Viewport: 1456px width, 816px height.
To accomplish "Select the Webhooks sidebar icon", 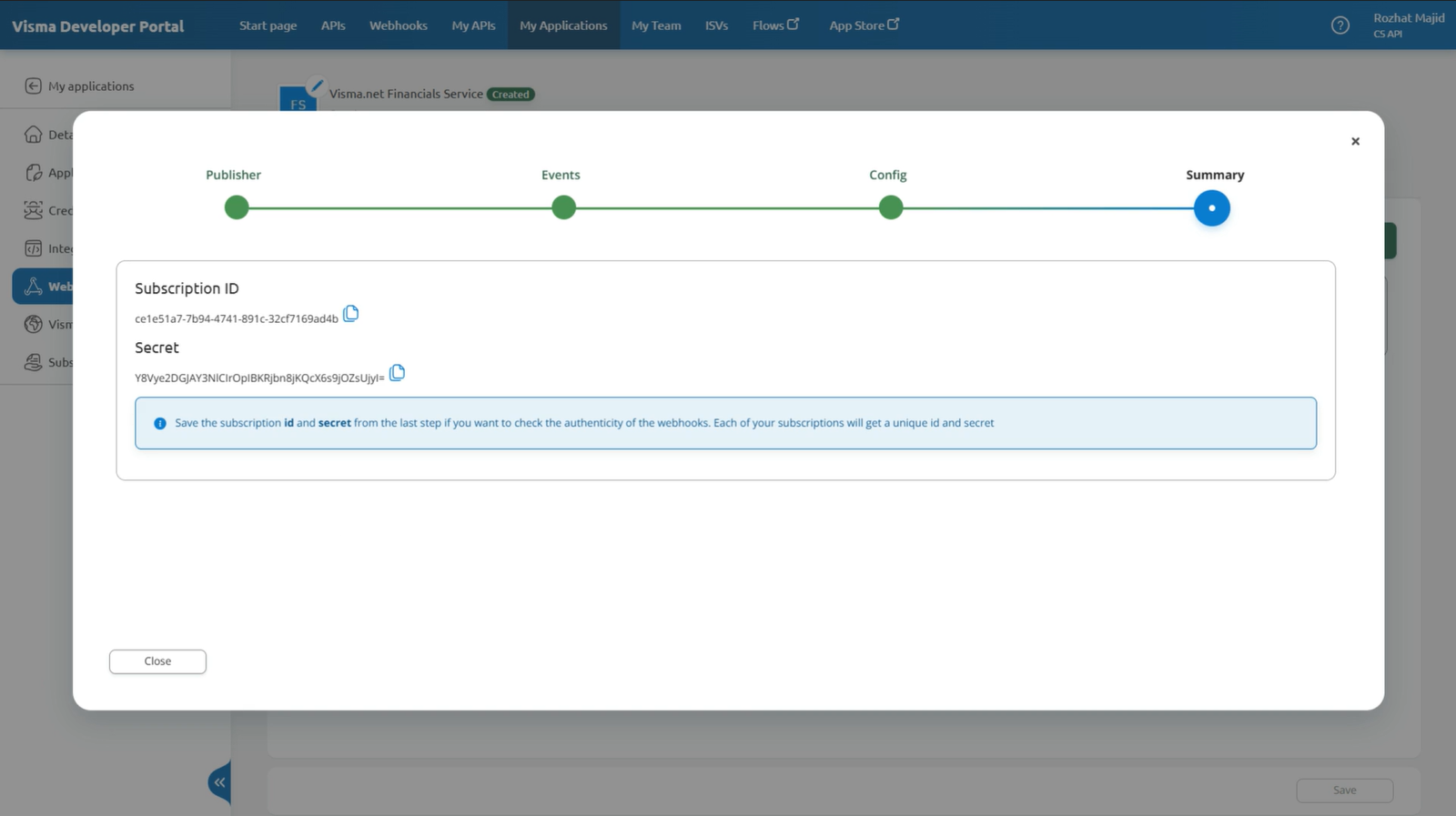I will 34,286.
